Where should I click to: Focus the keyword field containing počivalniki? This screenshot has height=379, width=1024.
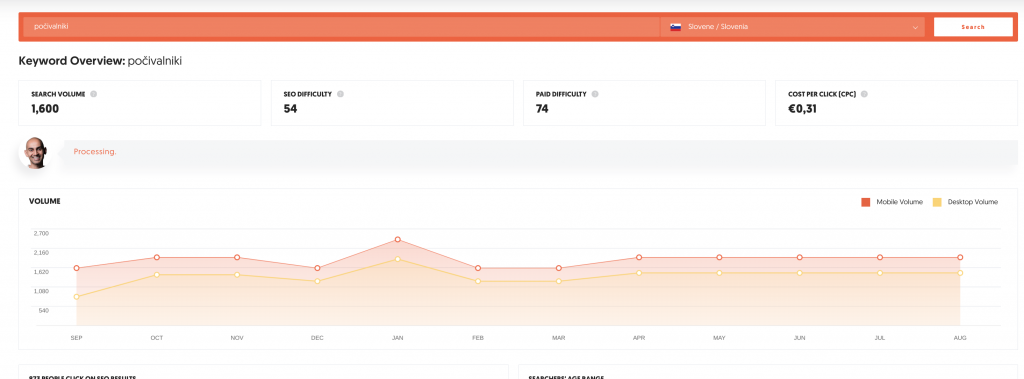342,27
